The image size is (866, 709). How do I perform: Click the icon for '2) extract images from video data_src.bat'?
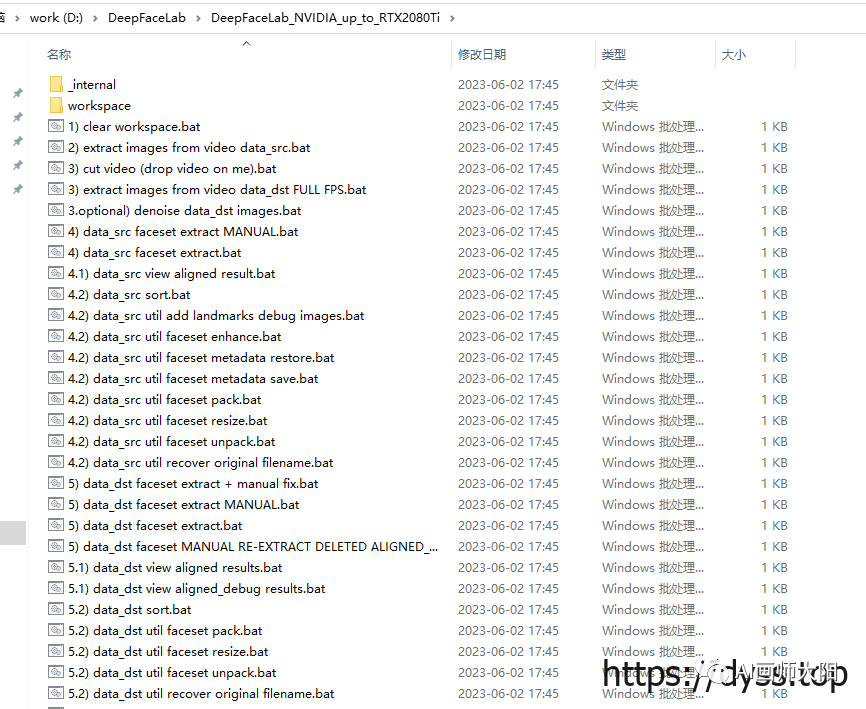pos(56,147)
